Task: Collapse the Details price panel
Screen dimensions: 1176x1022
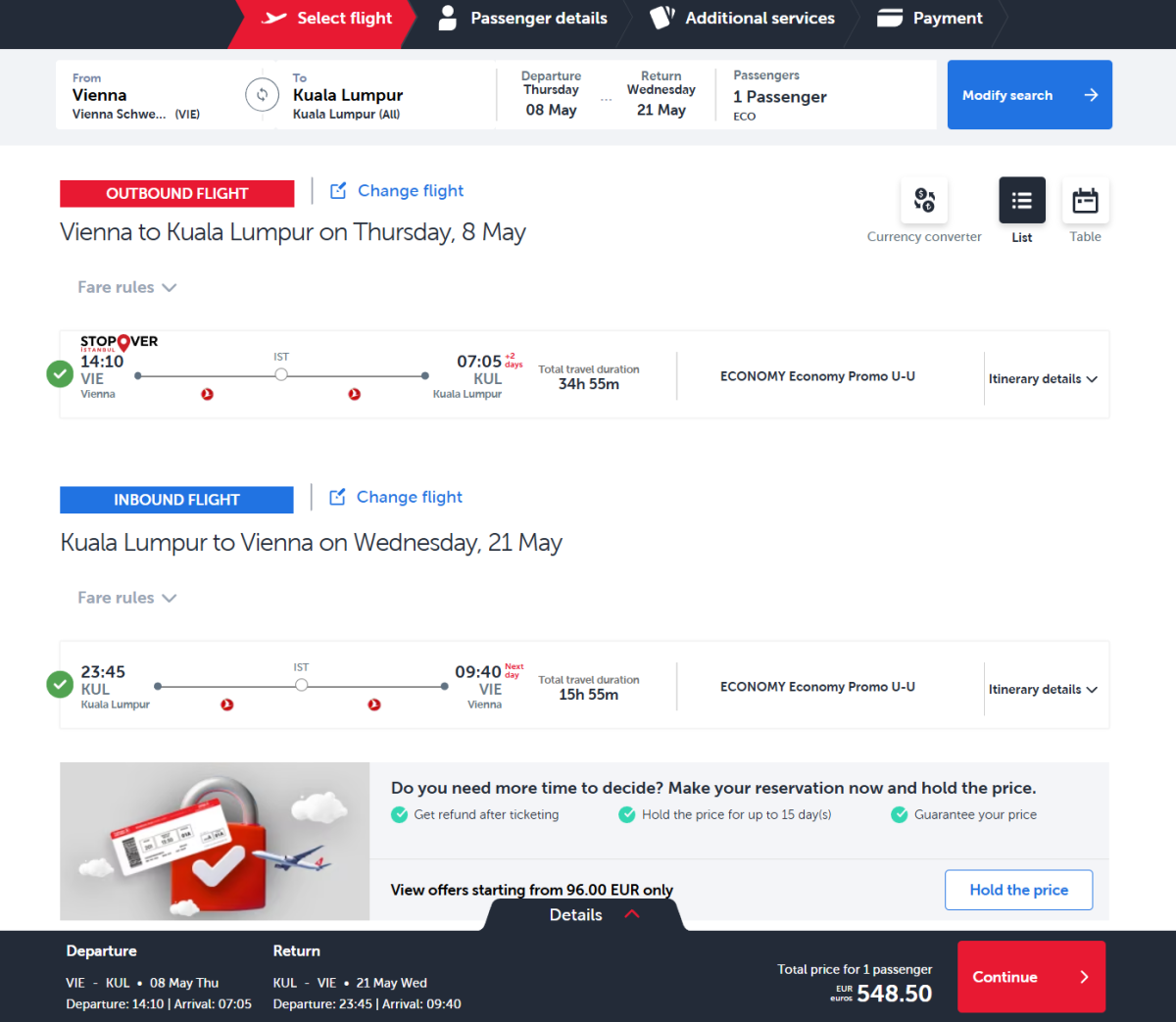Action: tap(589, 915)
